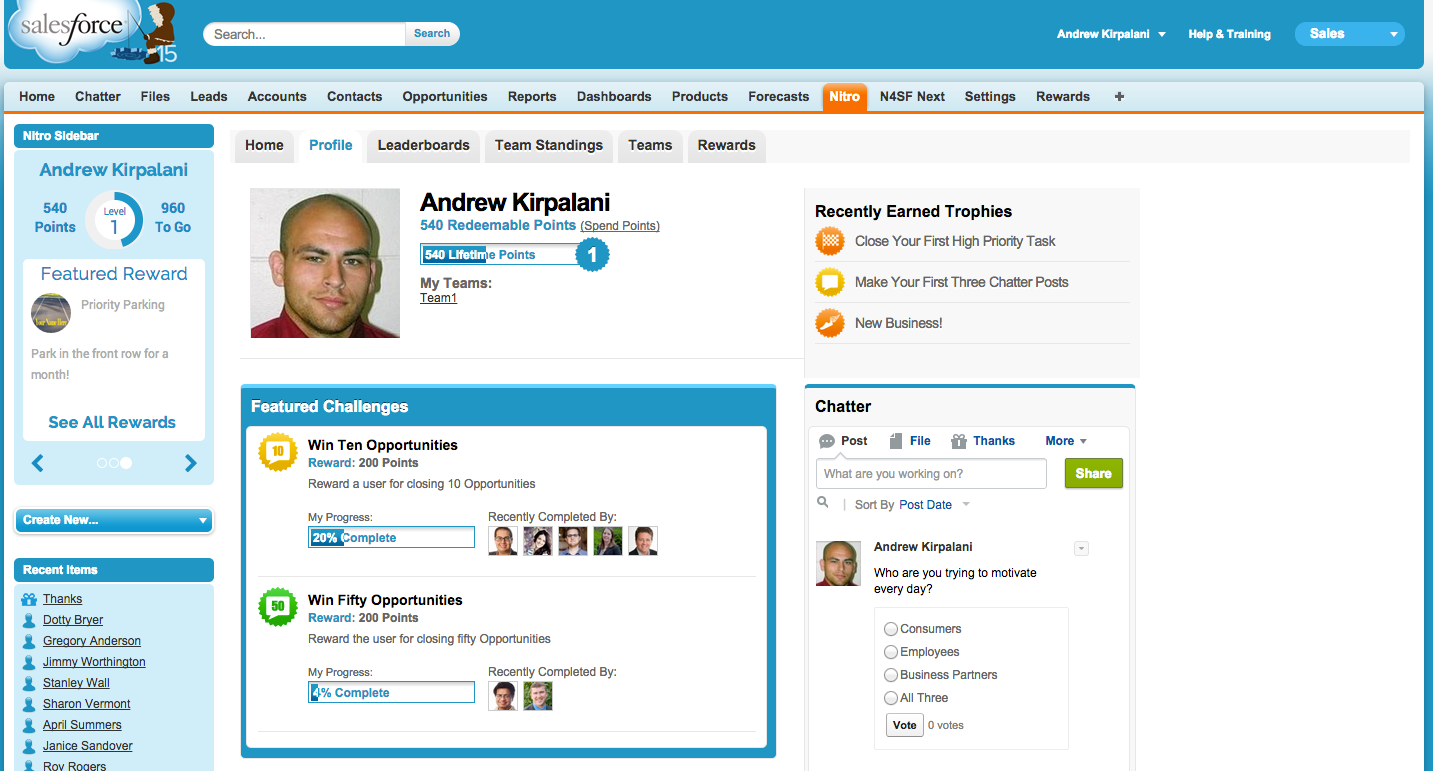This screenshot has width=1433, height=771.
Task: Focus the top Search input field
Action: click(x=305, y=34)
